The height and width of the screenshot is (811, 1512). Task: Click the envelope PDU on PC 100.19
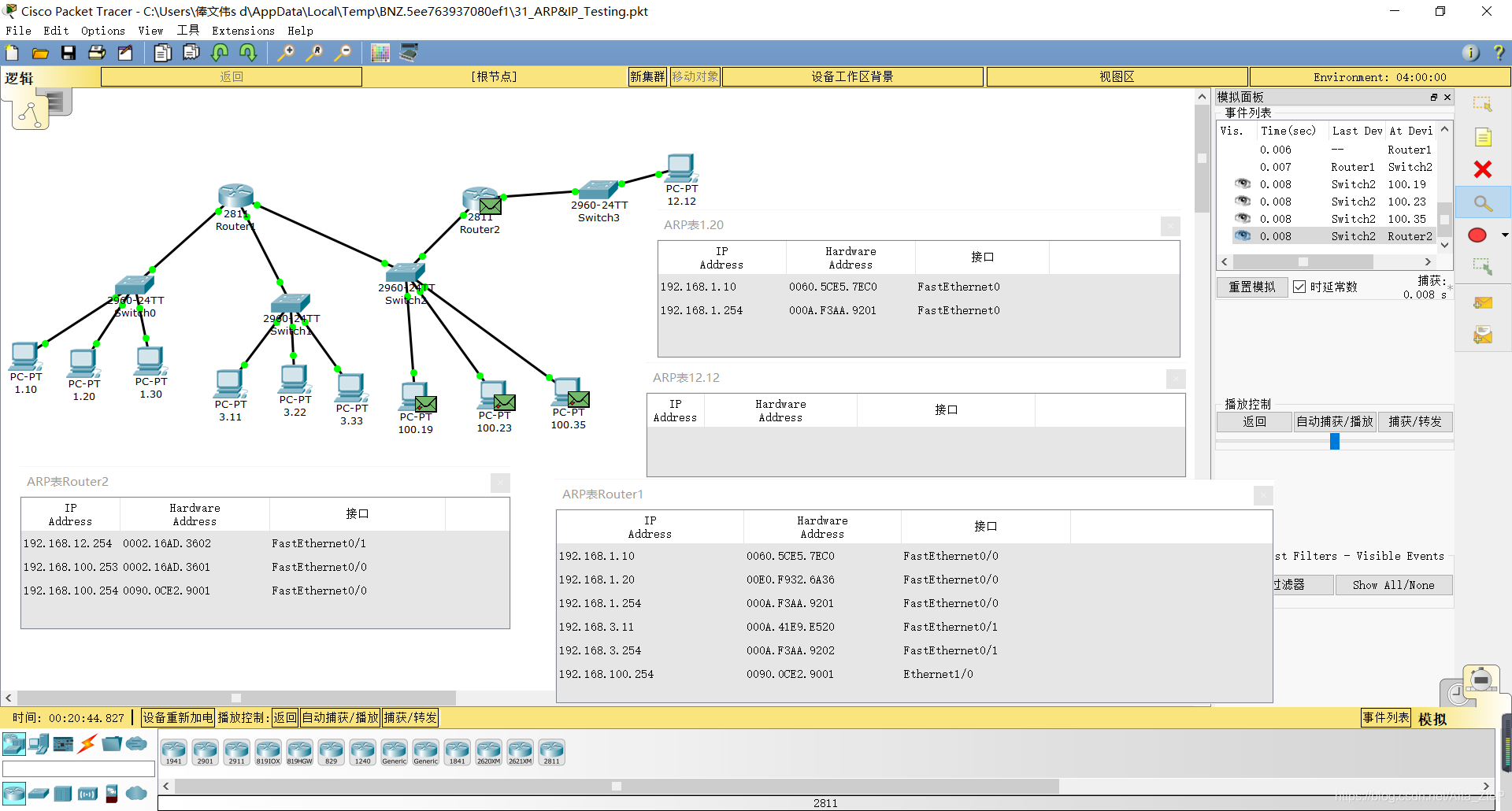(426, 404)
